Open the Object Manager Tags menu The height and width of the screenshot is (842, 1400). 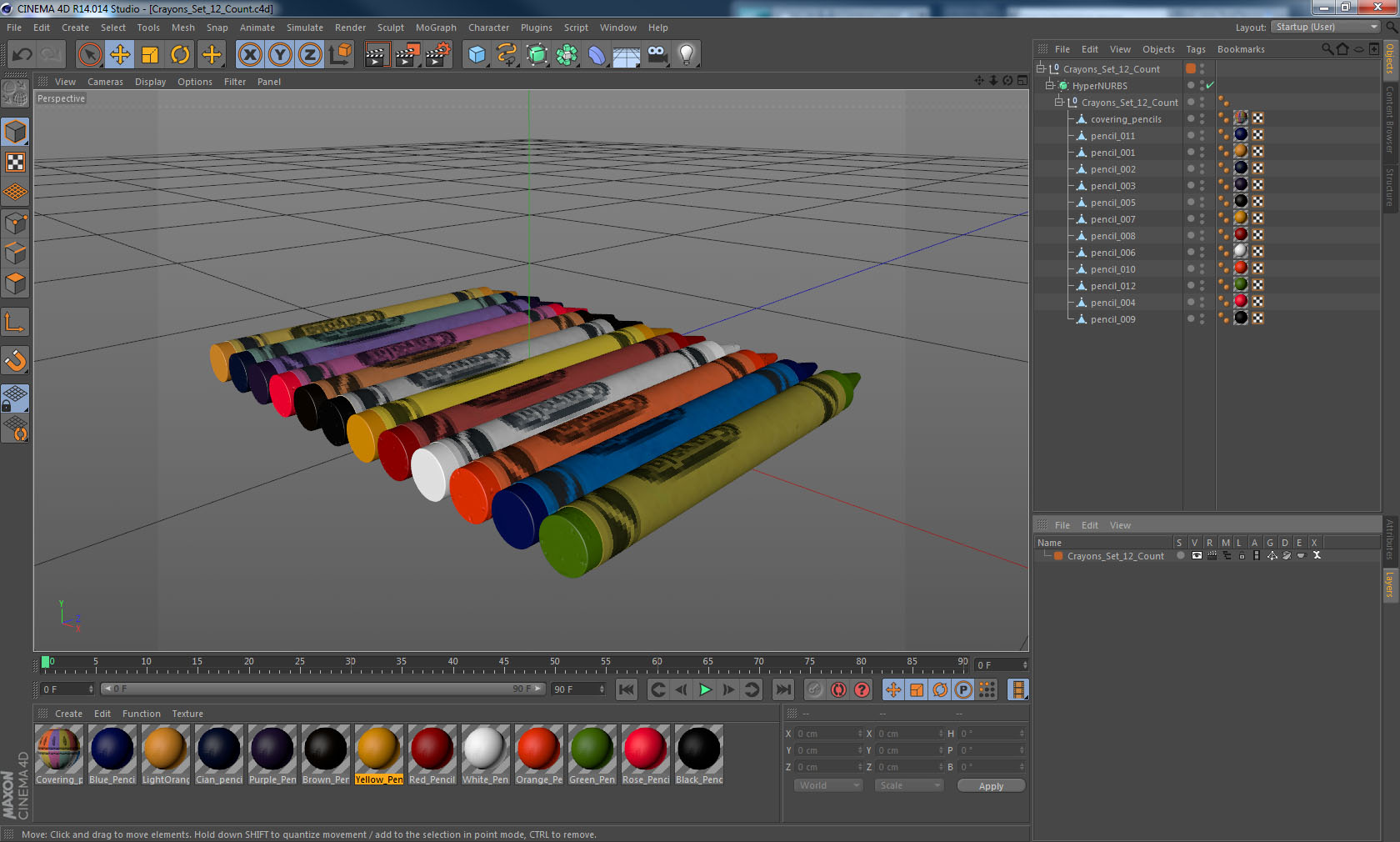click(1196, 49)
